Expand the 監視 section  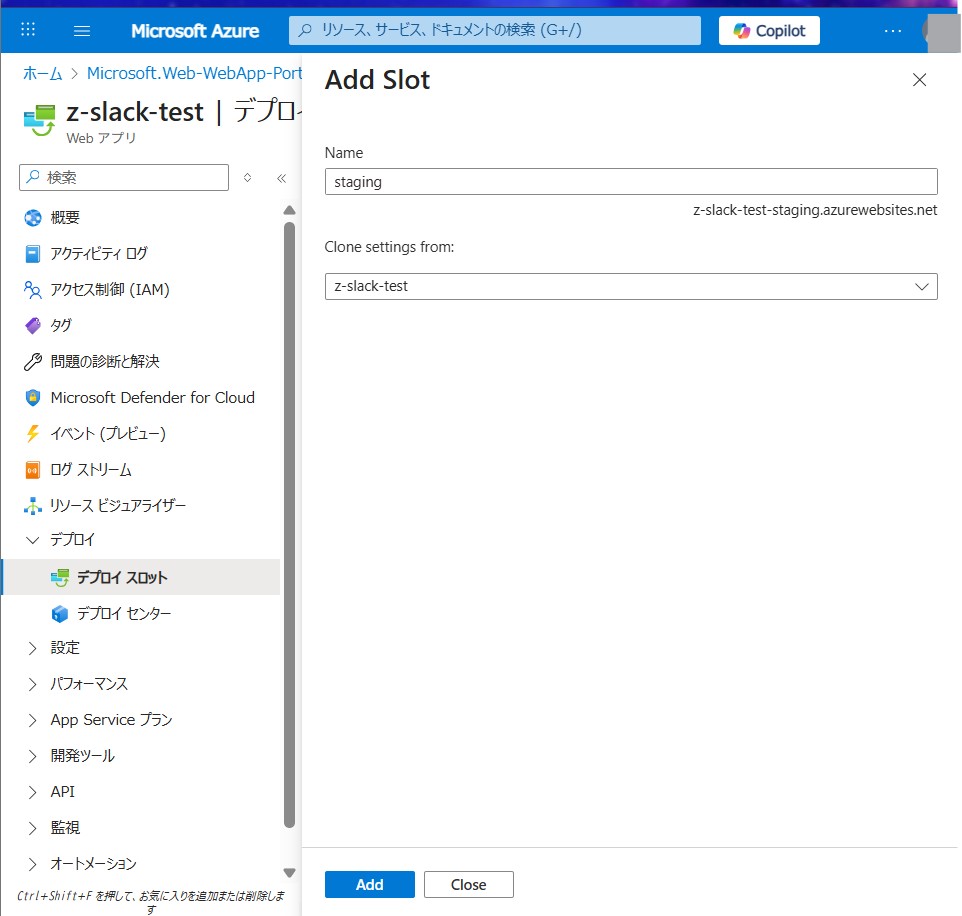(33, 828)
